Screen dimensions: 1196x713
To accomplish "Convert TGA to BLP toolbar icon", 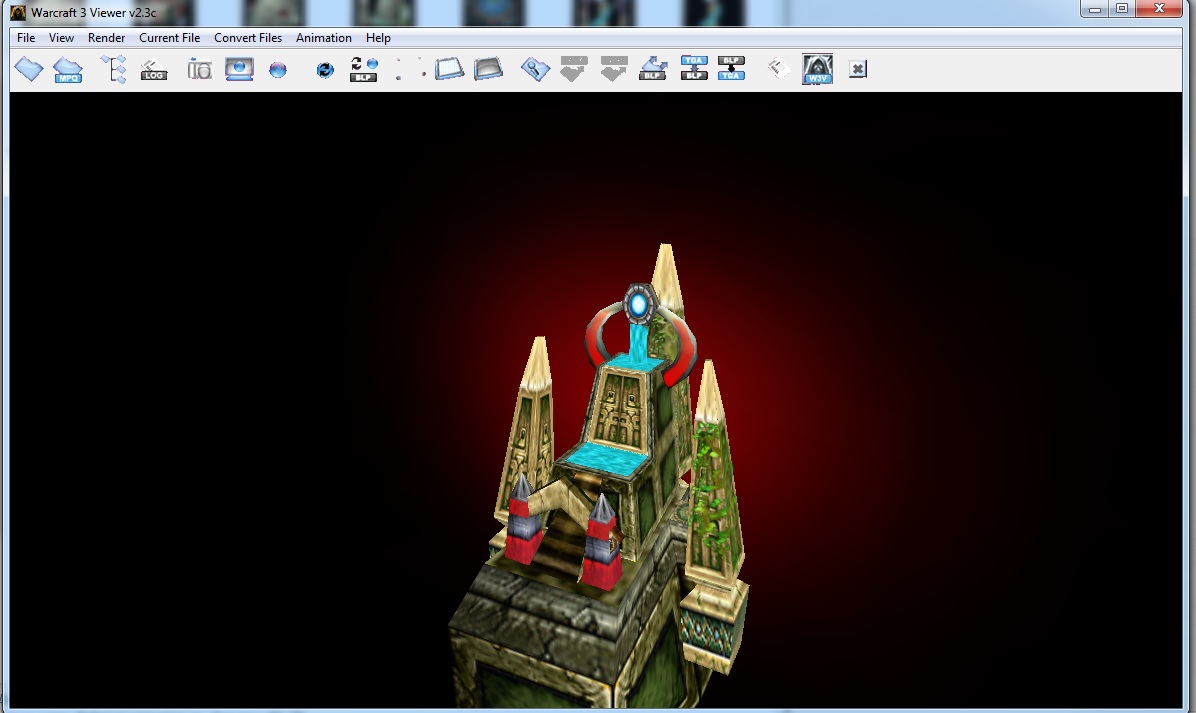I will click(x=693, y=69).
